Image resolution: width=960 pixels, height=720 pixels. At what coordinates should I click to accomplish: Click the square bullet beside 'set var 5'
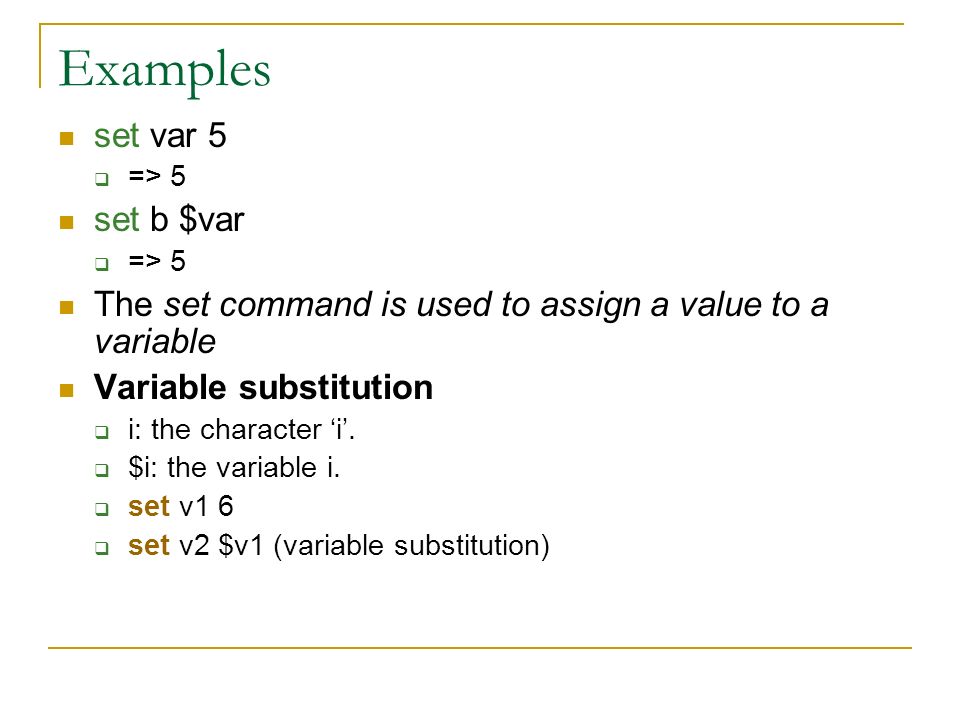click(x=67, y=138)
